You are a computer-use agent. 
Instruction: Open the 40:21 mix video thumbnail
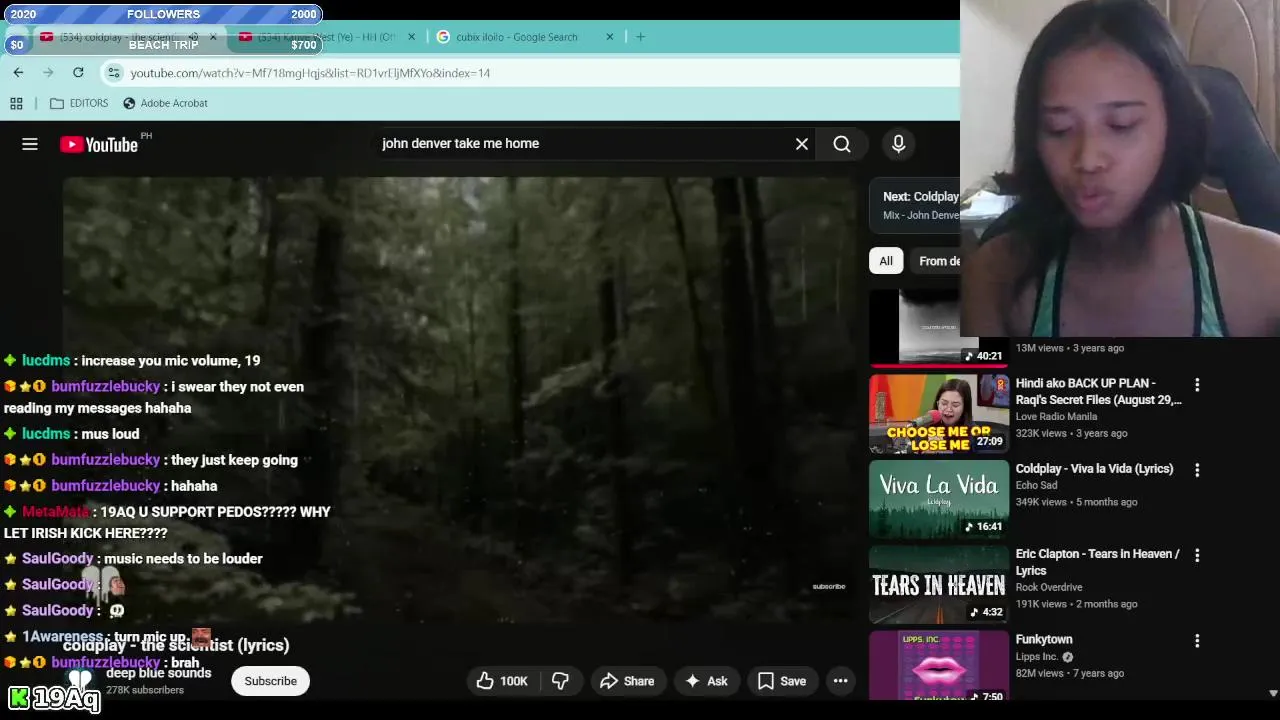click(939, 328)
